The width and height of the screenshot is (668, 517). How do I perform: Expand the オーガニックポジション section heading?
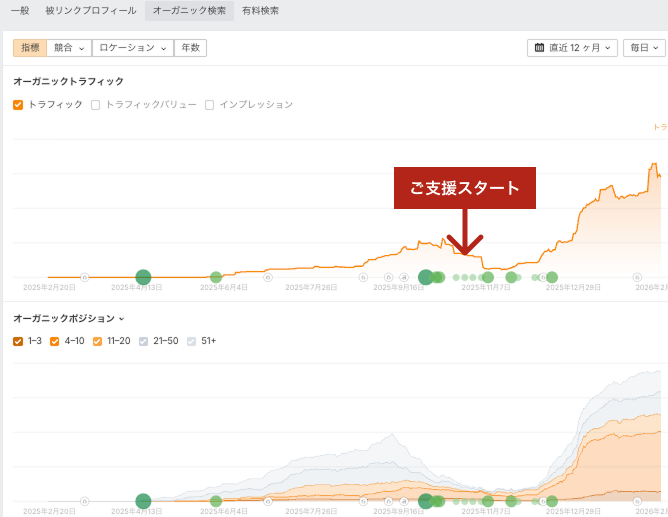click(x=68, y=318)
